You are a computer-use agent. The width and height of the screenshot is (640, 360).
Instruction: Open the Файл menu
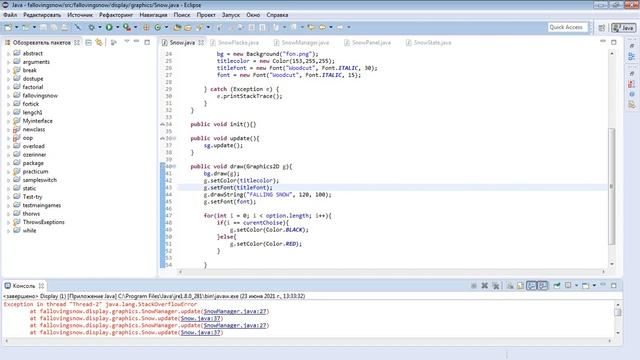pos(10,15)
